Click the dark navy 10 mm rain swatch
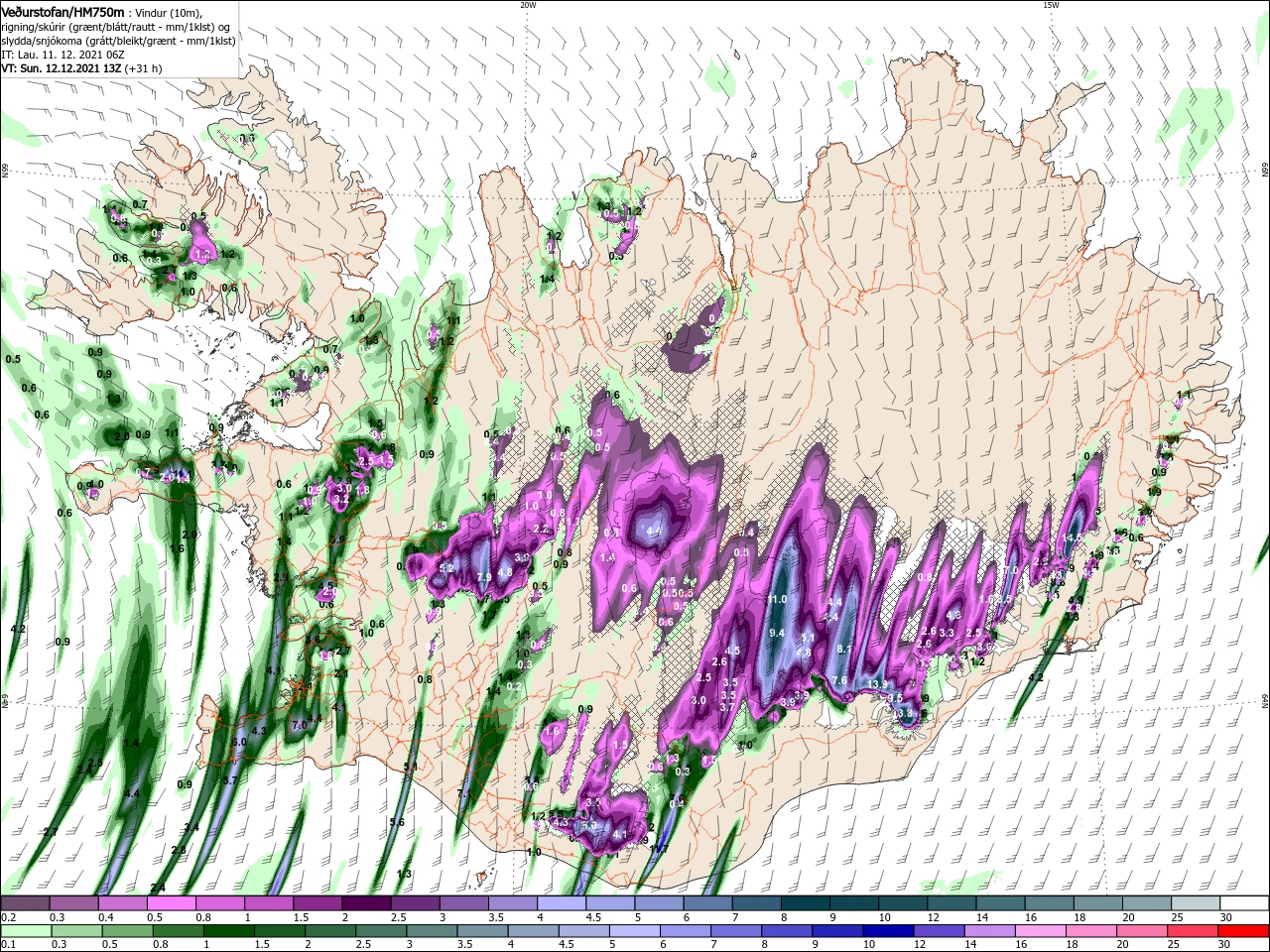Image resolution: width=1270 pixels, height=952 pixels. 887,931
